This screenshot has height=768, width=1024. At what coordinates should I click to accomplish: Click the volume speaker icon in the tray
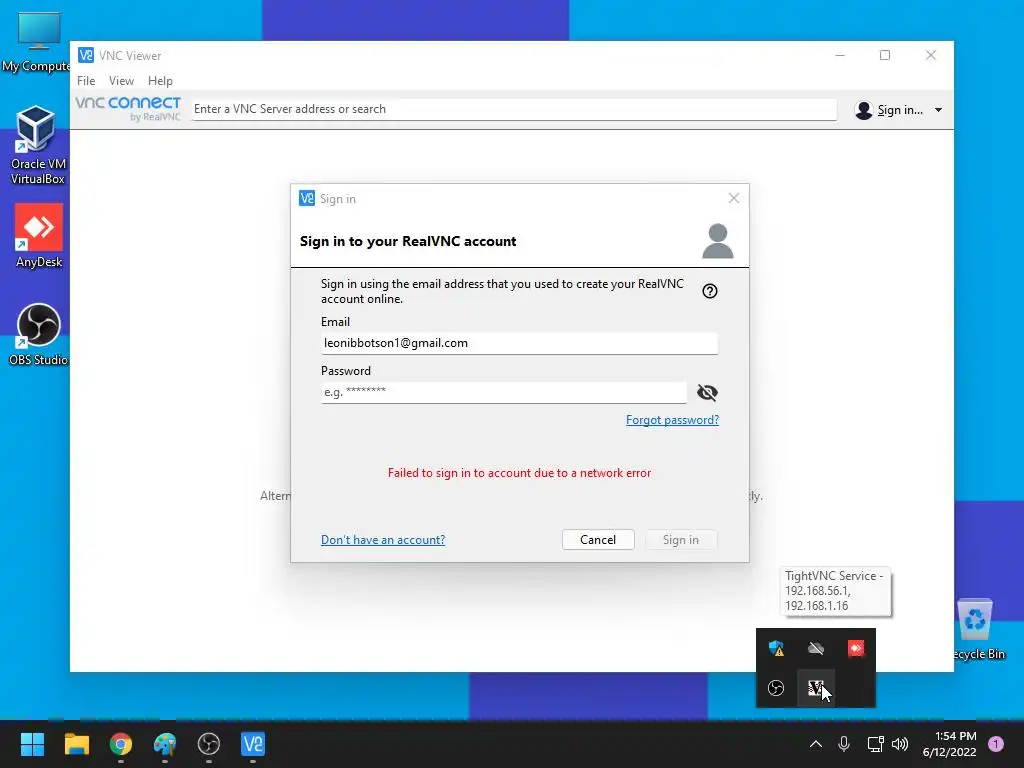point(900,744)
